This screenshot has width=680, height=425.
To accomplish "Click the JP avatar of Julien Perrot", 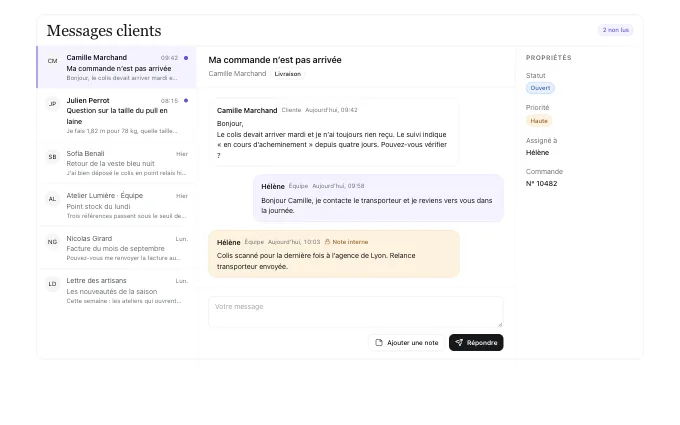I will point(52,104).
